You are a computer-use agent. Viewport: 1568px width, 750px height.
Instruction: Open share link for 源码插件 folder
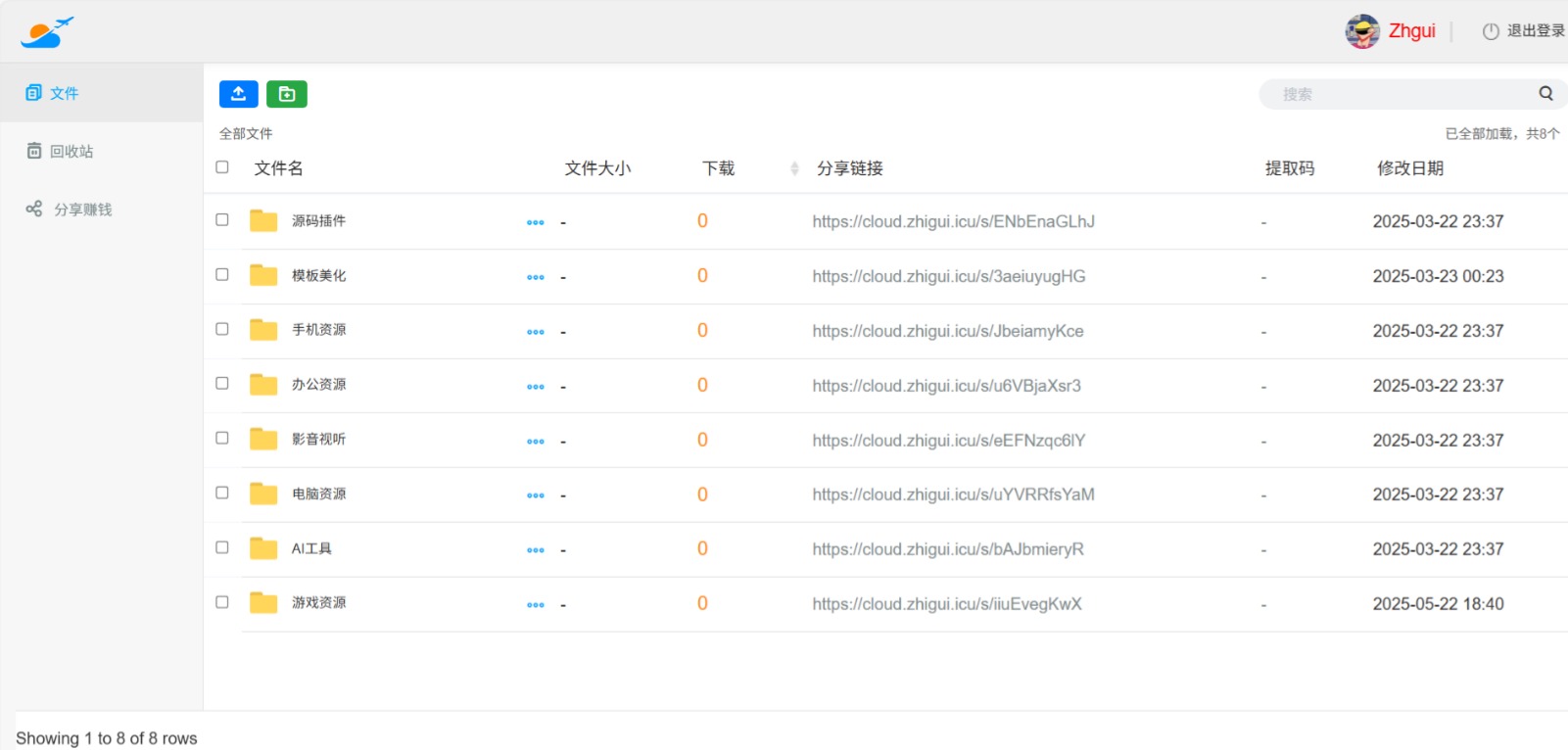tap(953, 222)
